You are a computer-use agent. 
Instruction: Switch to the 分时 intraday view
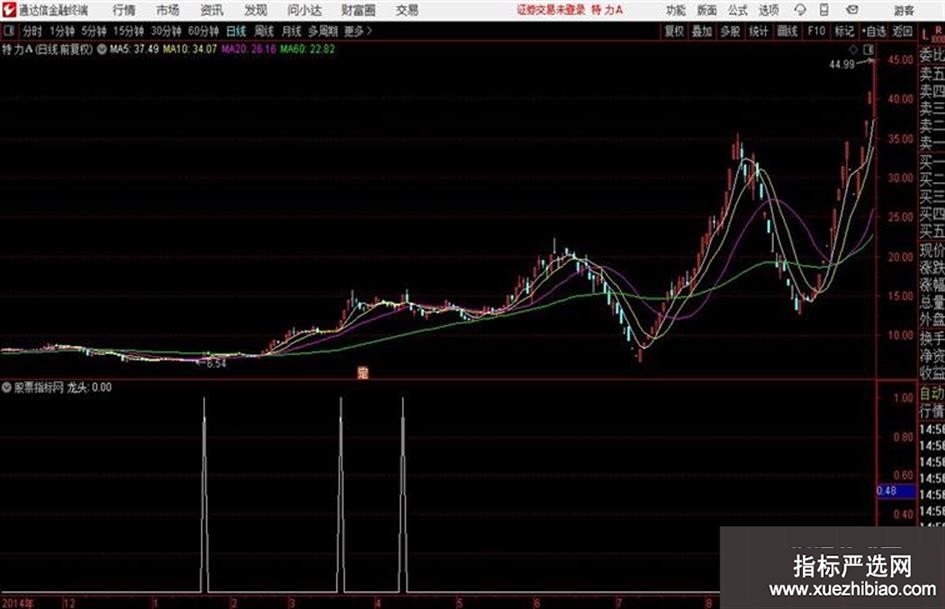(33, 31)
